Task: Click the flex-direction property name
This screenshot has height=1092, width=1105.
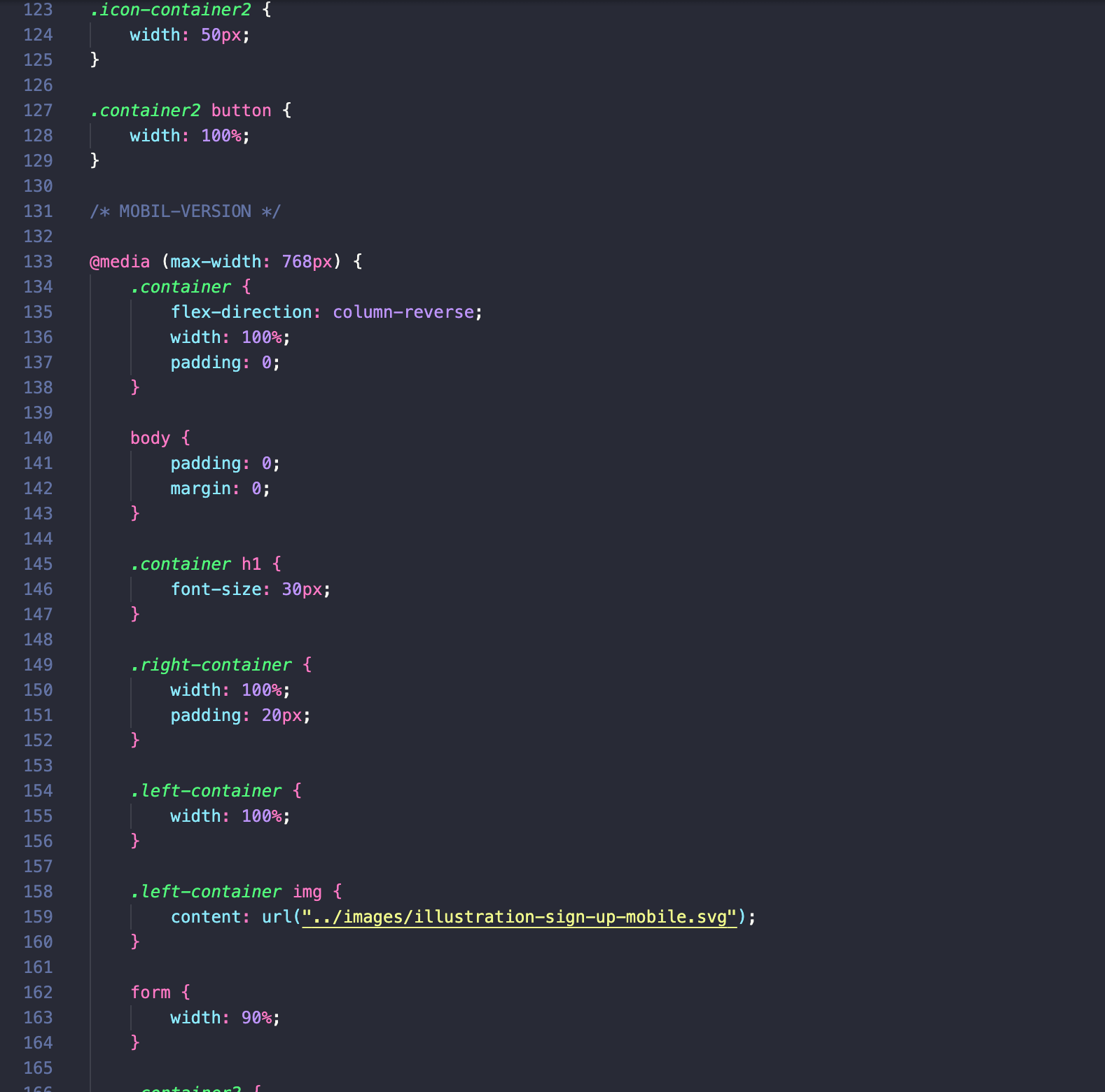Action: [241, 312]
